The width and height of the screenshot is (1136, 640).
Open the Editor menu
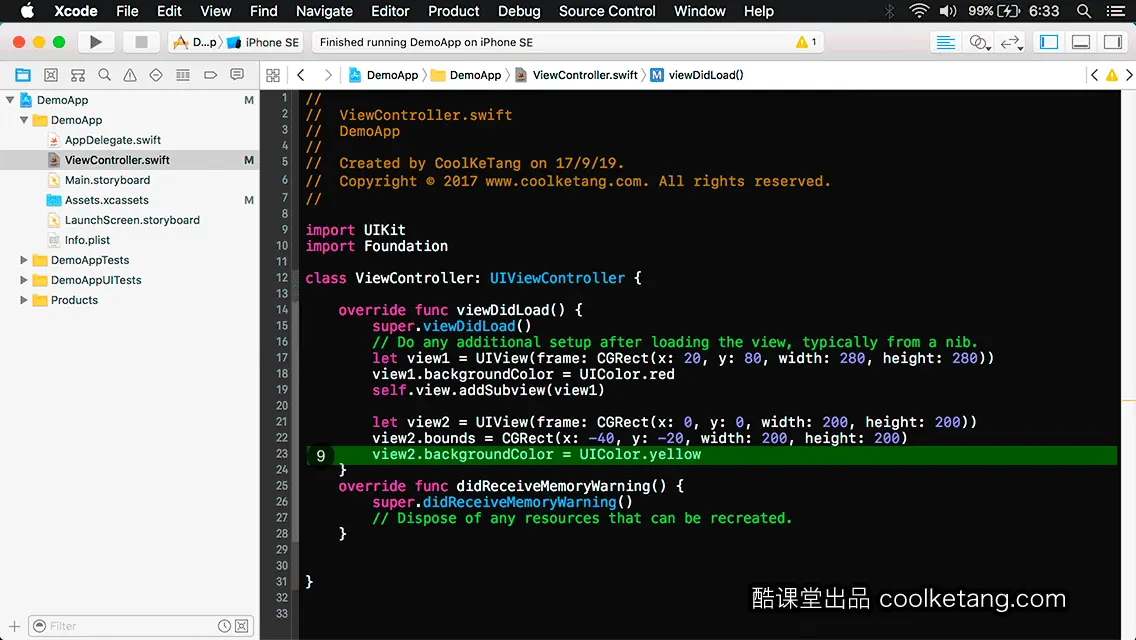(390, 11)
